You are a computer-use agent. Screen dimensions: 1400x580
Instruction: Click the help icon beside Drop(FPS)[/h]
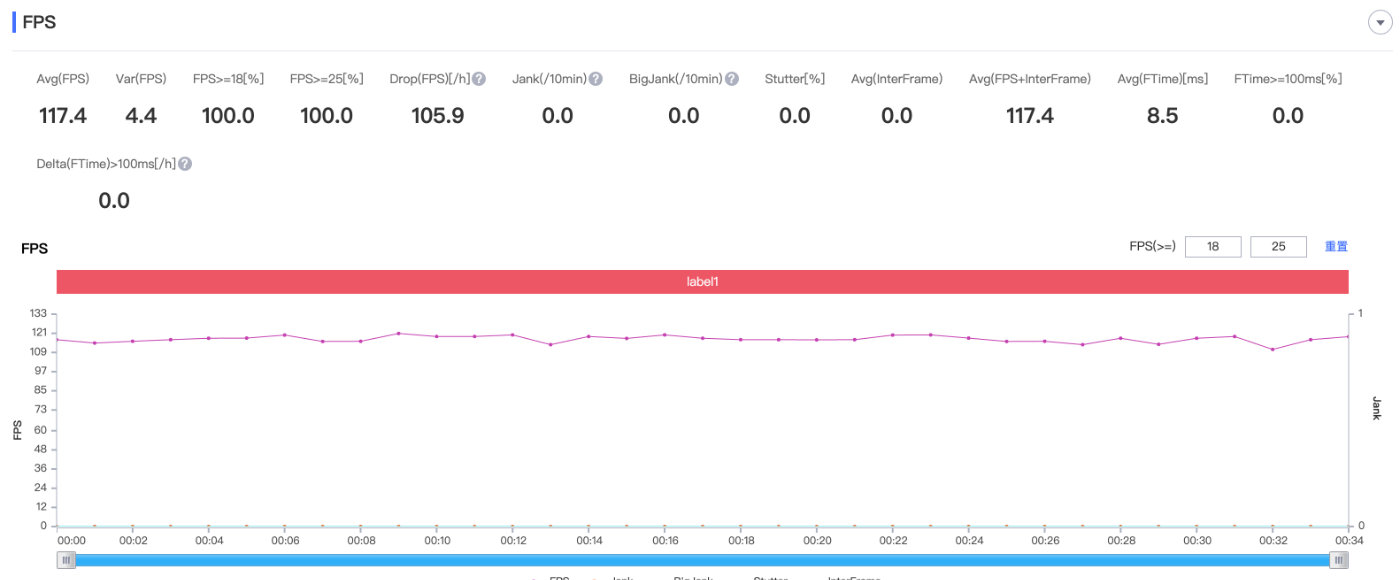point(479,79)
